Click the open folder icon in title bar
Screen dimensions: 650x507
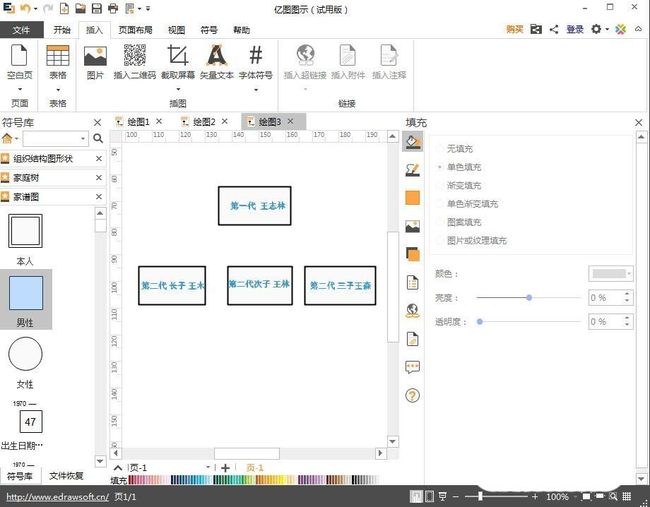(x=80, y=8)
